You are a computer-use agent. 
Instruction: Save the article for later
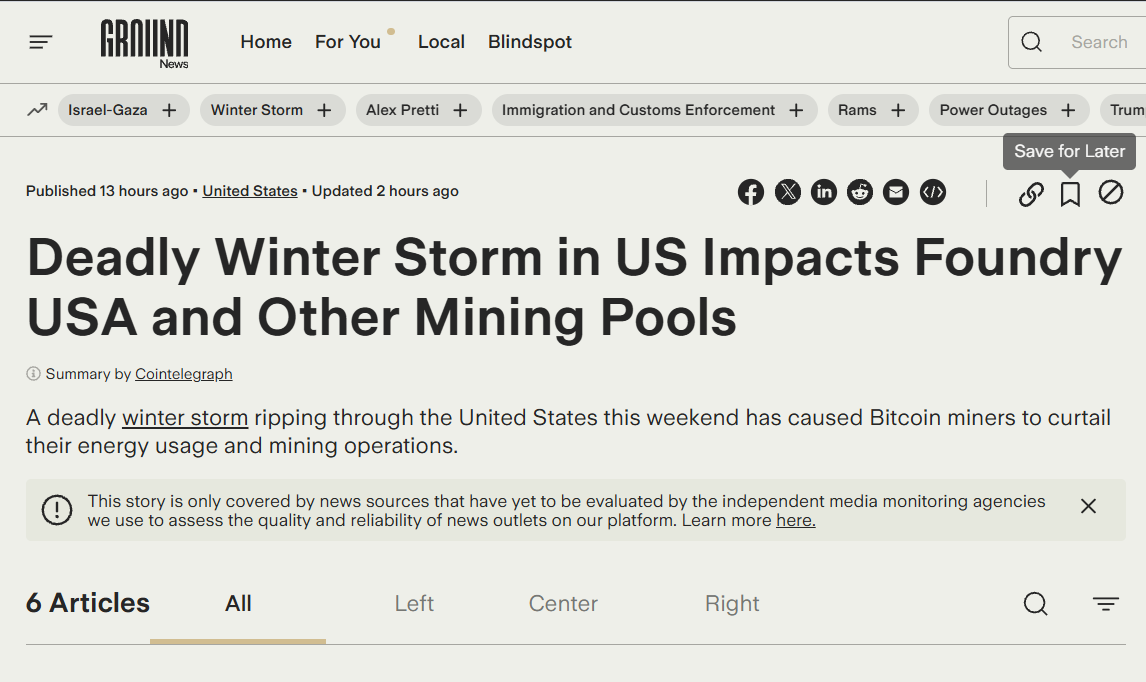click(x=1070, y=194)
